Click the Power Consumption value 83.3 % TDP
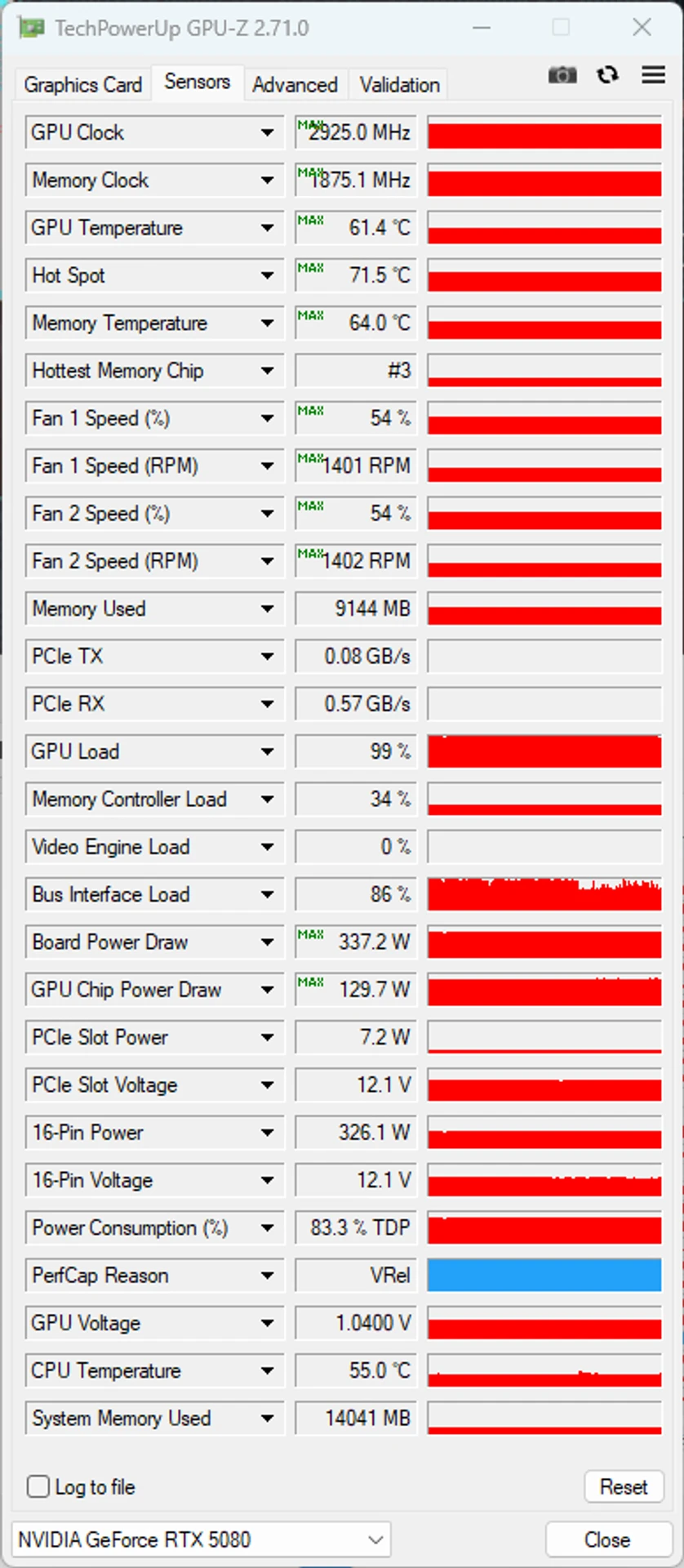 pyautogui.click(x=356, y=1228)
